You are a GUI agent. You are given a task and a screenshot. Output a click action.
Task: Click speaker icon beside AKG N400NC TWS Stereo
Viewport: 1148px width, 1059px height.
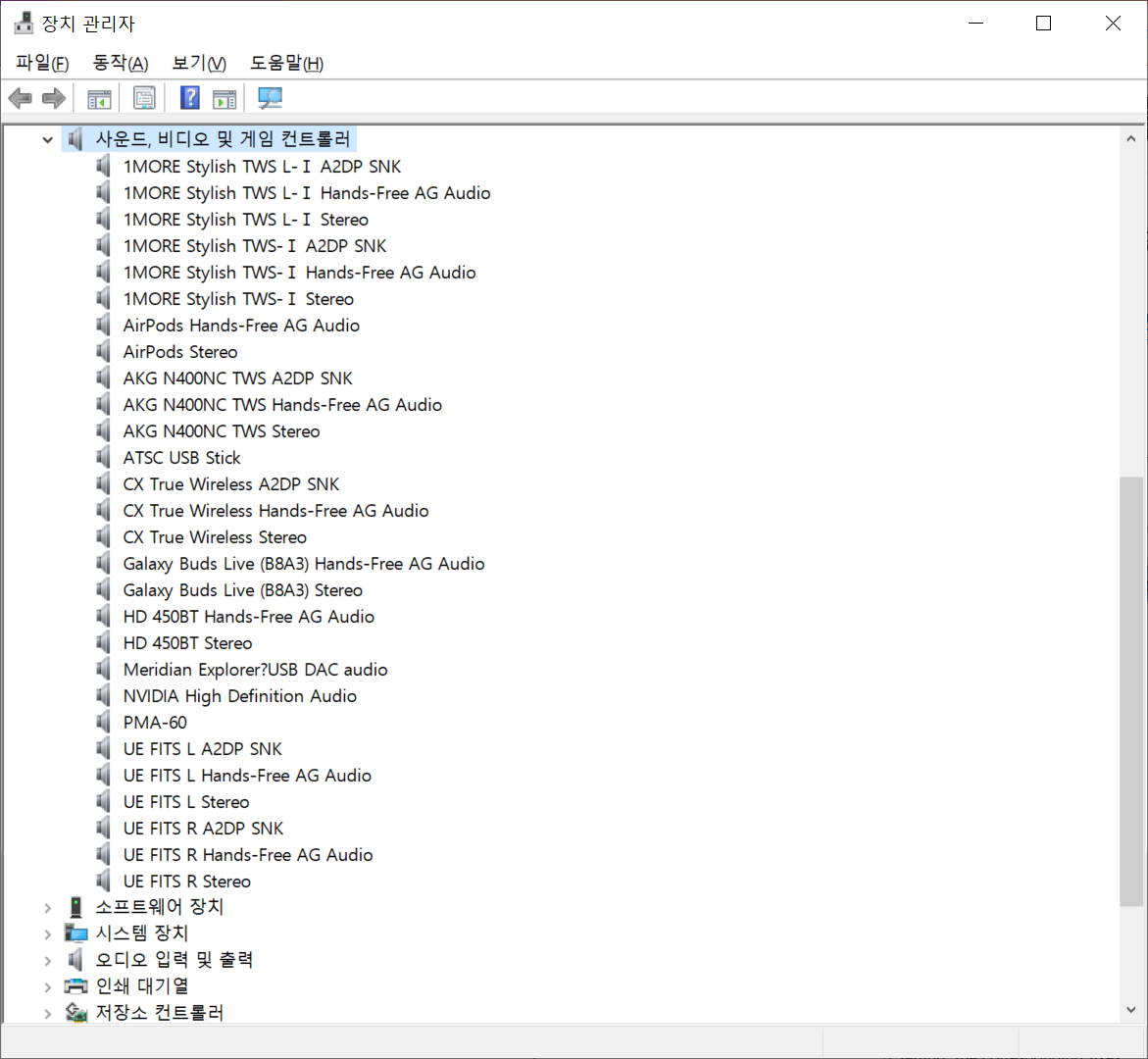pyautogui.click(x=103, y=431)
